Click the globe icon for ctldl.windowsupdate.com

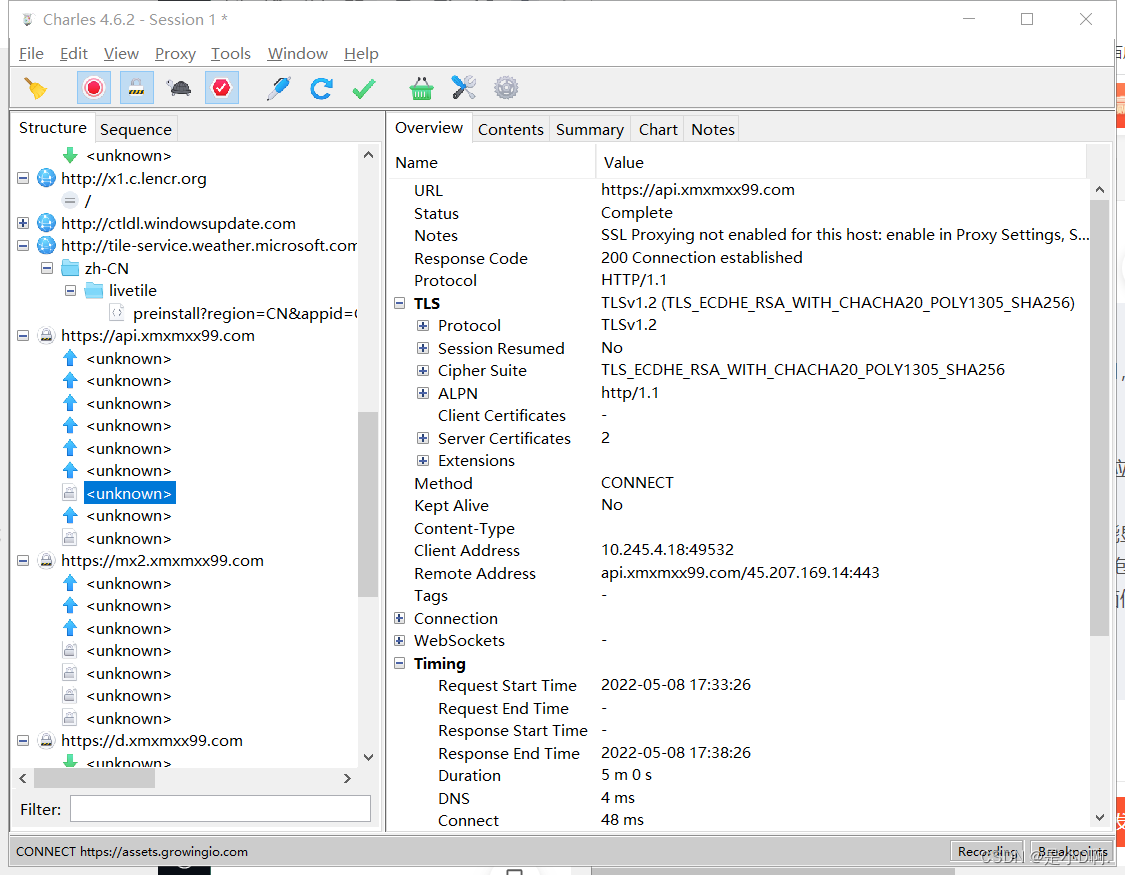[46, 223]
